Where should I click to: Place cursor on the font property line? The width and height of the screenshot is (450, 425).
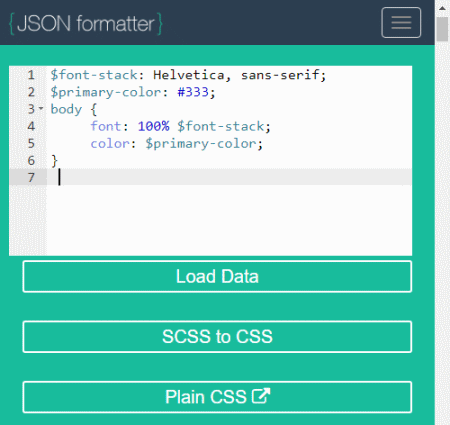(x=180, y=126)
